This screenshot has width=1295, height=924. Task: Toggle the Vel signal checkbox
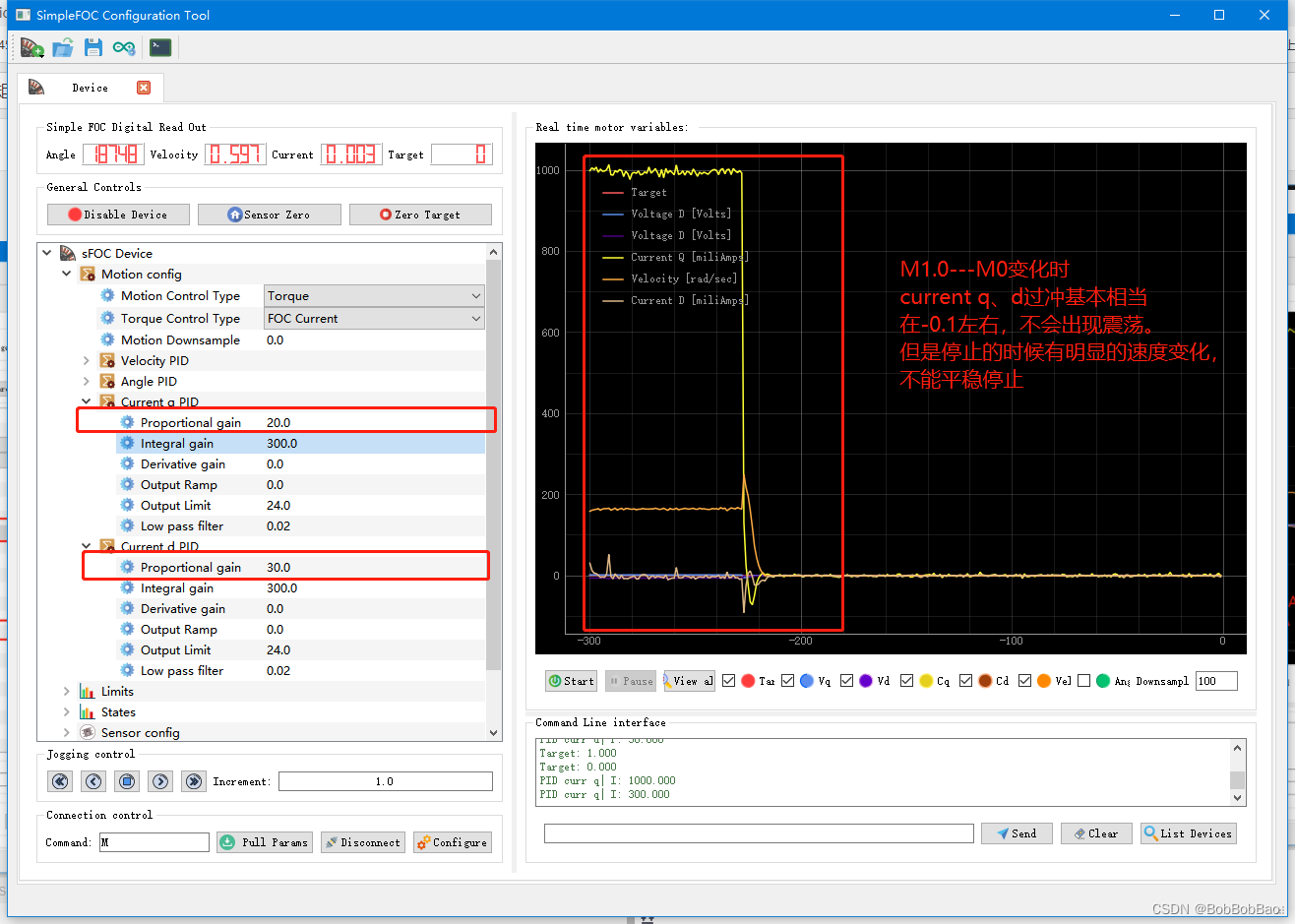1025,681
